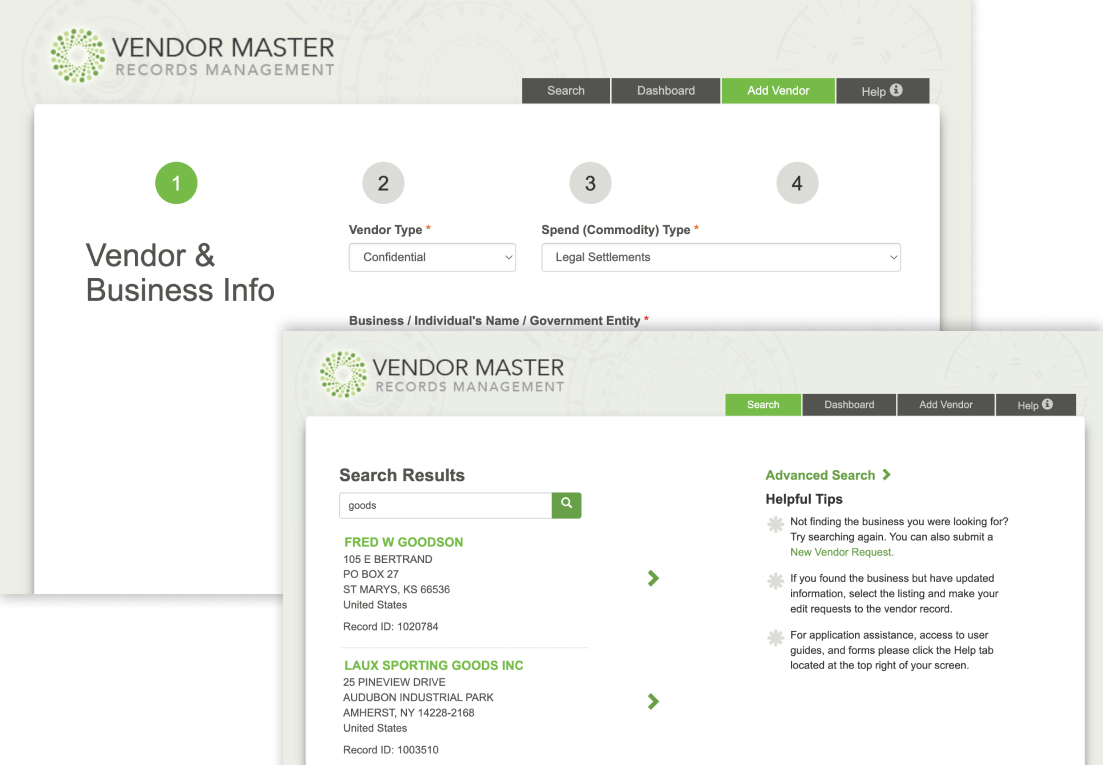The height and width of the screenshot is (765, 1103).
Task: Click the 'AMHERST, NY 14228-2168' address line
Action: tap(409, 713)
